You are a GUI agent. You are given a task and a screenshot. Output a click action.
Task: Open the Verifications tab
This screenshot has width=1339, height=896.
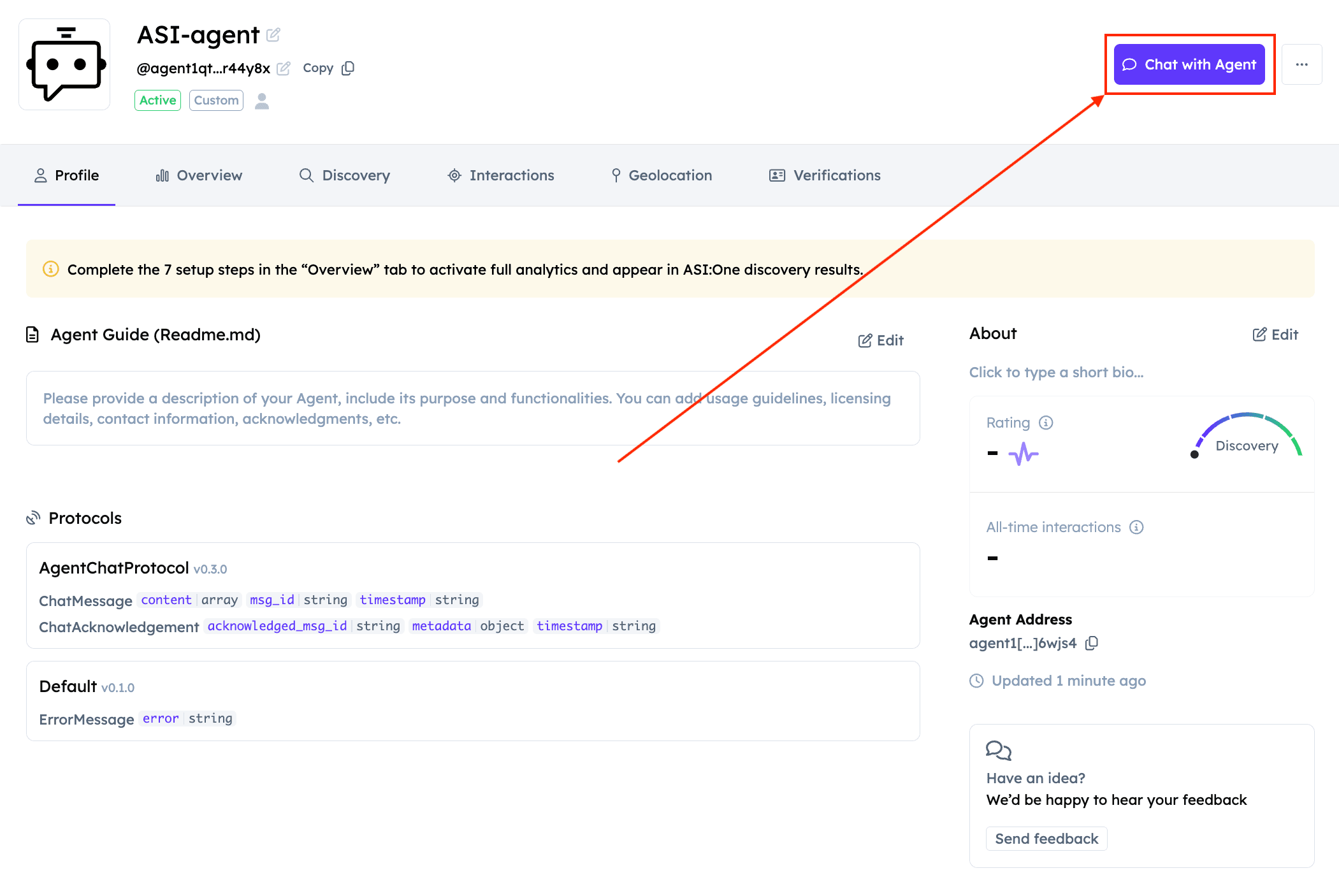click(x=825, y=175)
